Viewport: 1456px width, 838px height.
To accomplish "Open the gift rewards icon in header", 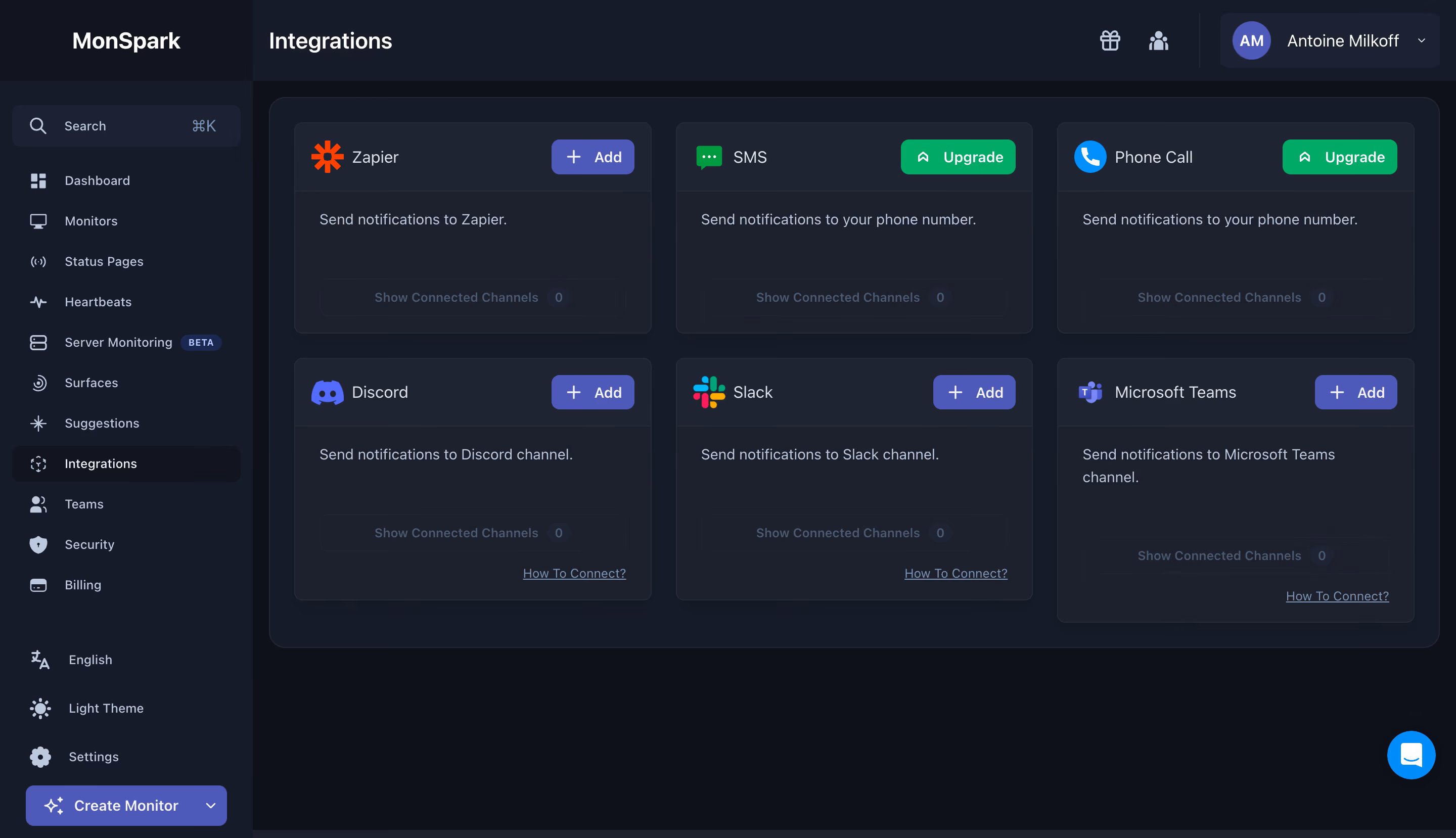I will tap(1110, 41).
